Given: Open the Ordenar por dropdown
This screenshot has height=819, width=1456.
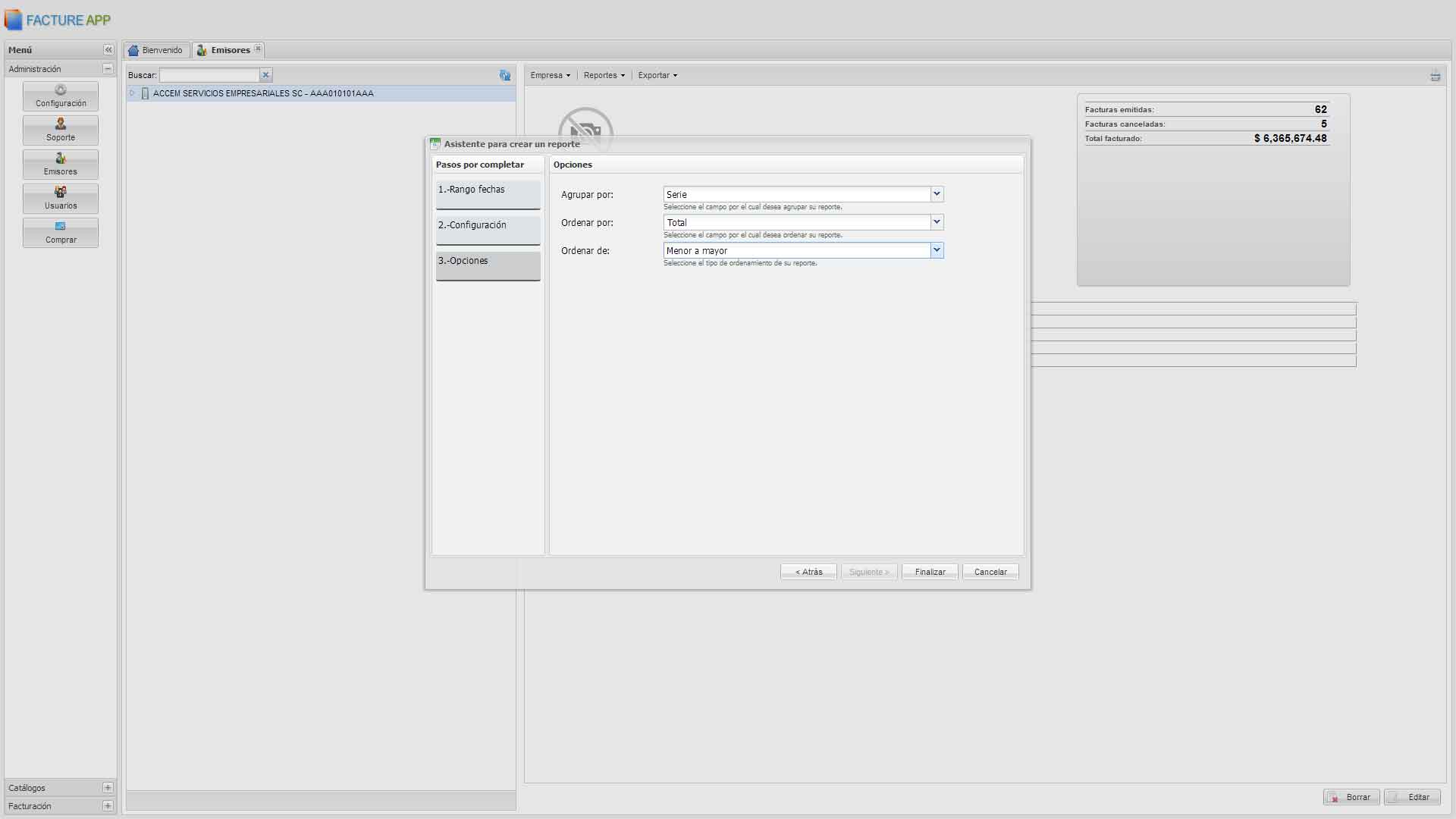Looking at the screenshot, I should (937, 222).
